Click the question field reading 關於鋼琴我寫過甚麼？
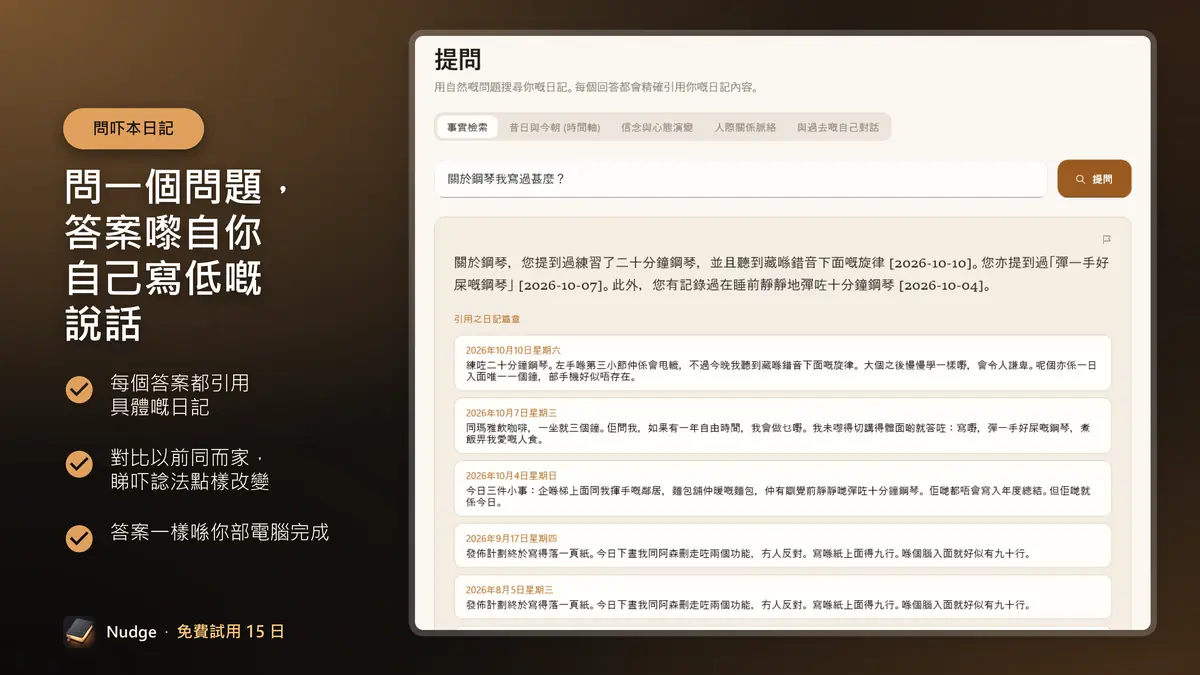Screen dimensions: 1200x675 click(741, 179)
